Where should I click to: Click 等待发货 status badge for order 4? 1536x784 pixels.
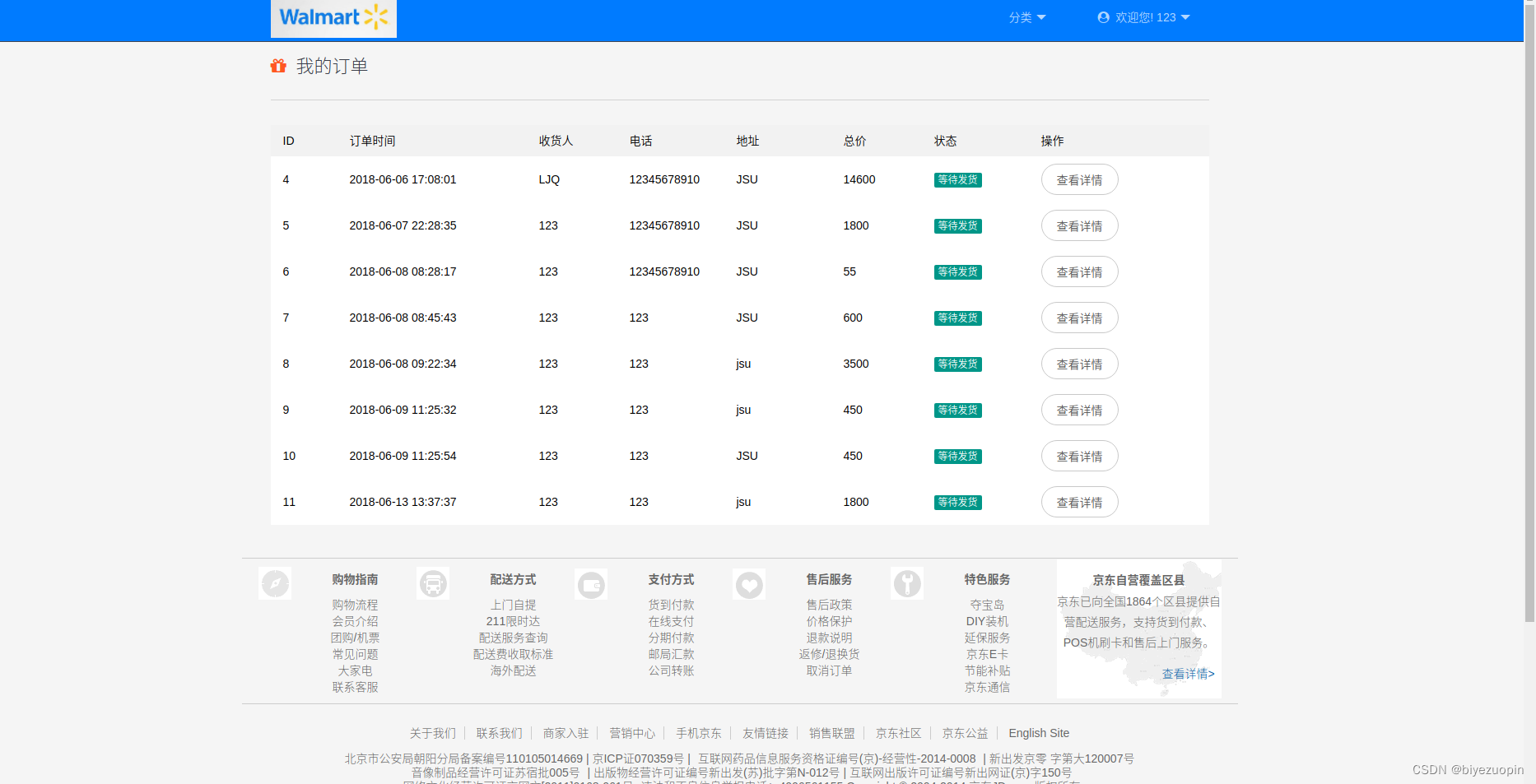point(957,180)
